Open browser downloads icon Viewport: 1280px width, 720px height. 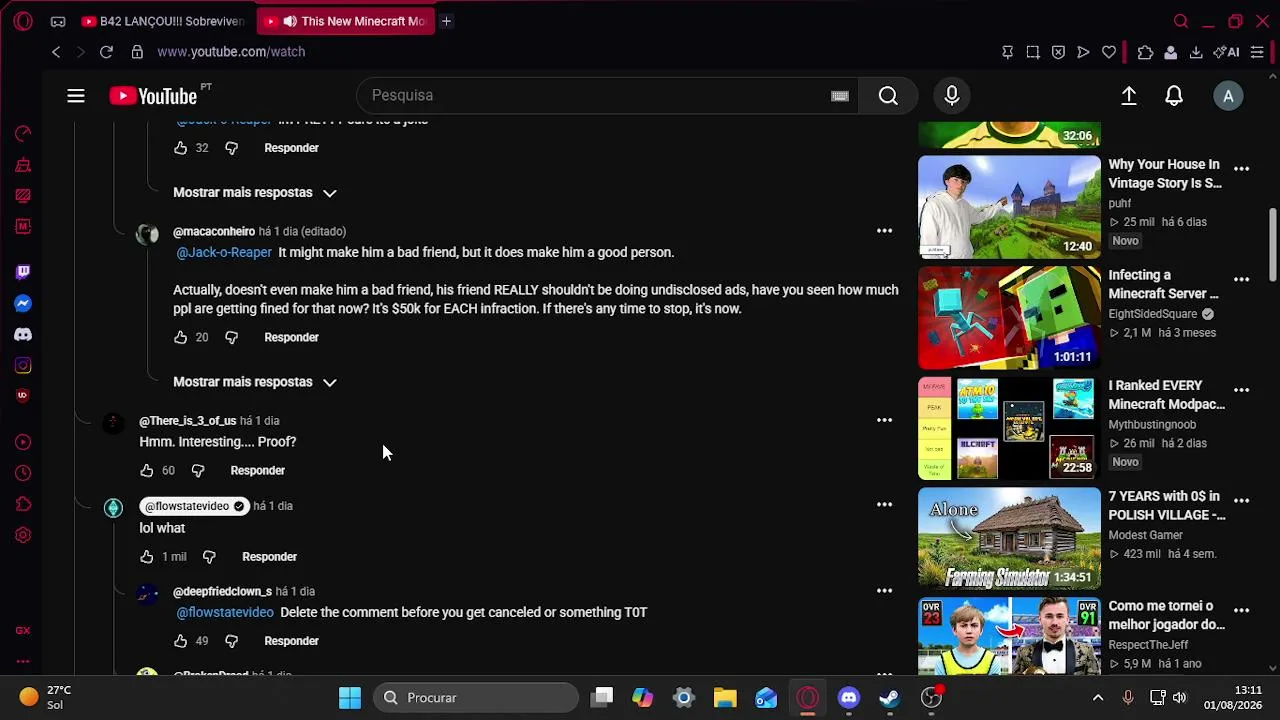click(1196, 52)
